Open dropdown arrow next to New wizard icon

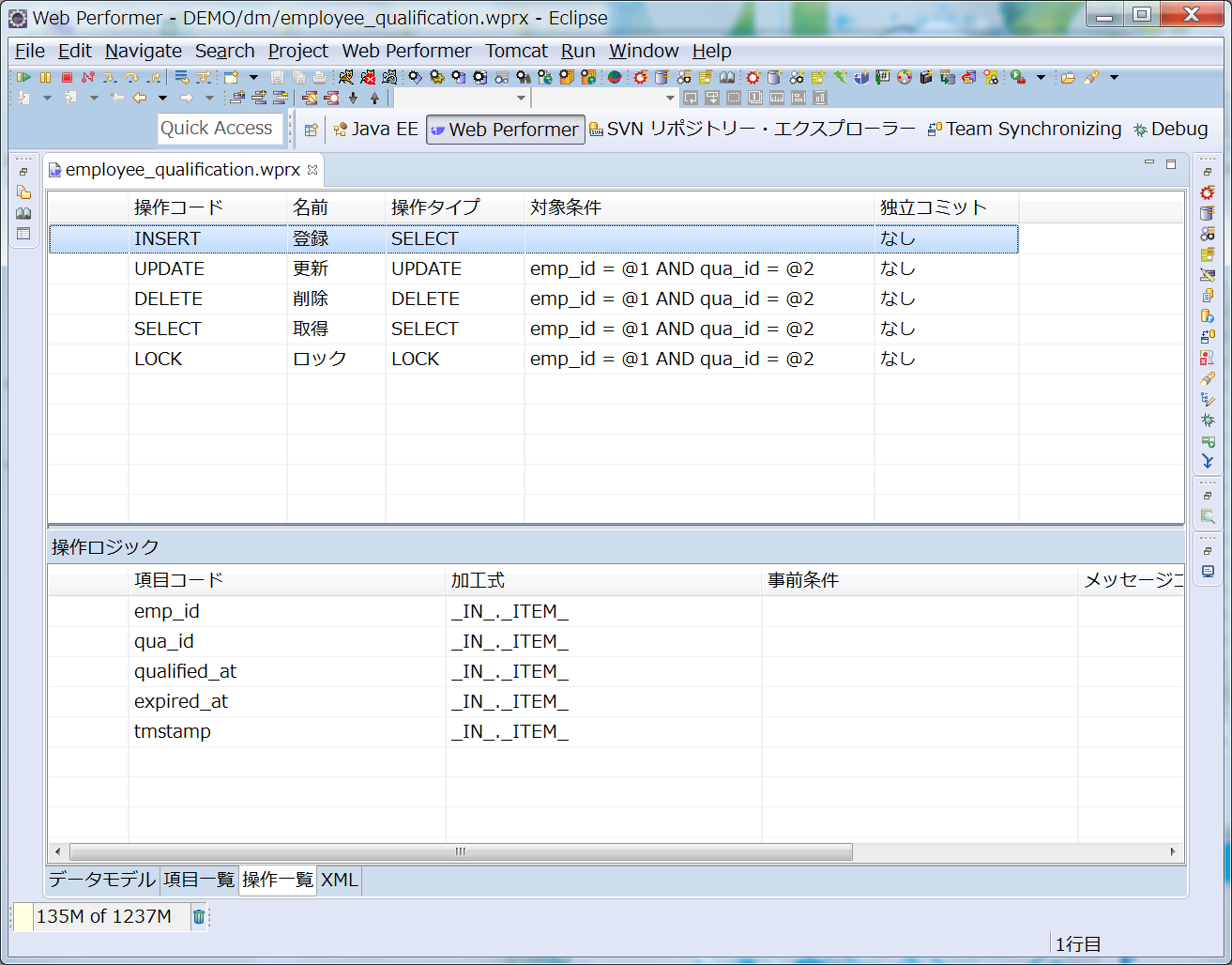click(253, 77)
